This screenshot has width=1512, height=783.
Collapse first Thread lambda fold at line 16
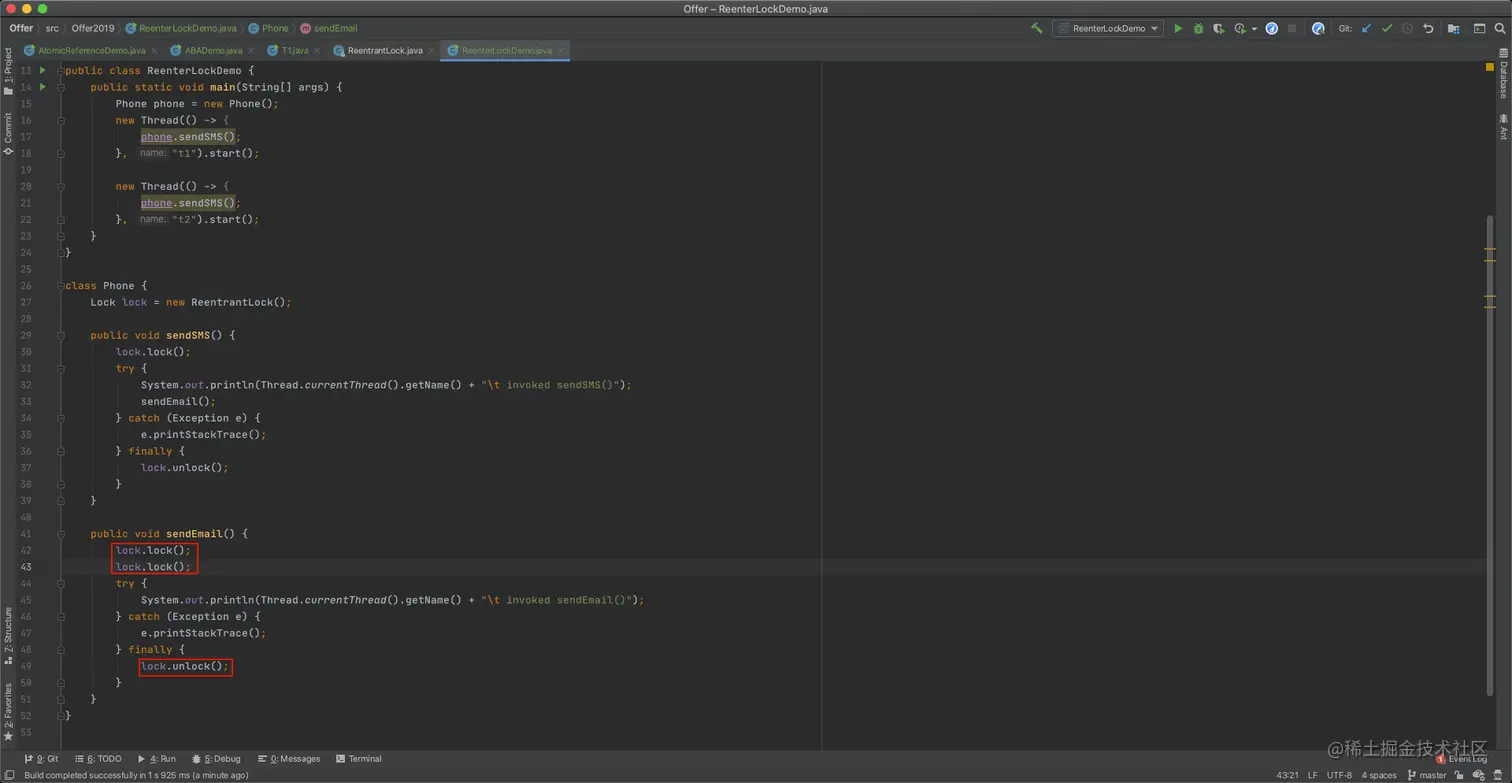(61, 120)
